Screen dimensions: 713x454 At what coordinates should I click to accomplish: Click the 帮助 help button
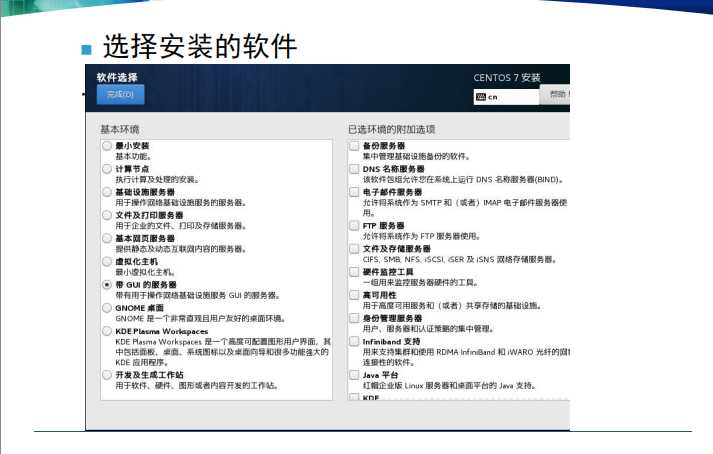(x=555, y=95)
